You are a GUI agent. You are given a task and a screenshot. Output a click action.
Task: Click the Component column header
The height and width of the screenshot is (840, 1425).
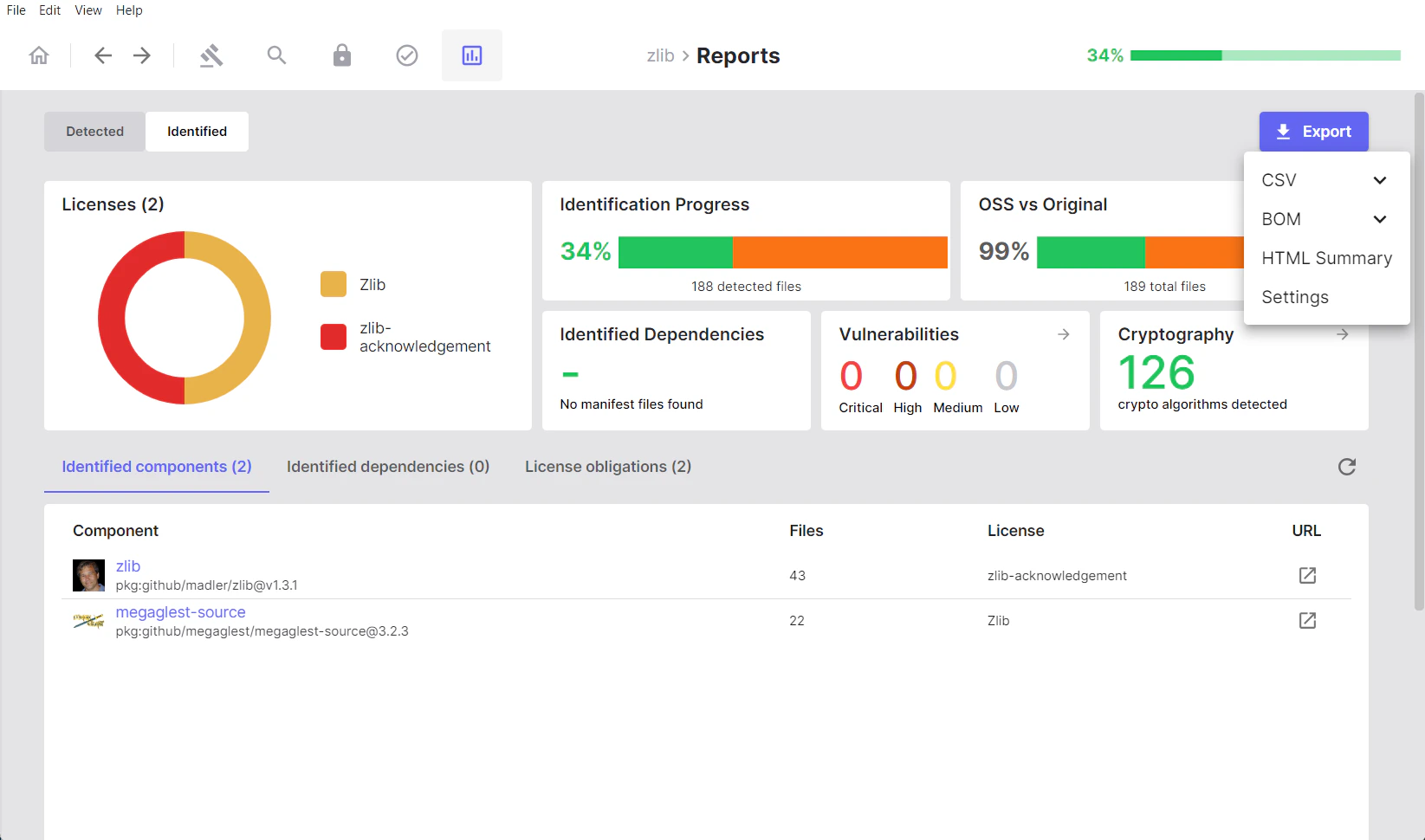(115, 531)
